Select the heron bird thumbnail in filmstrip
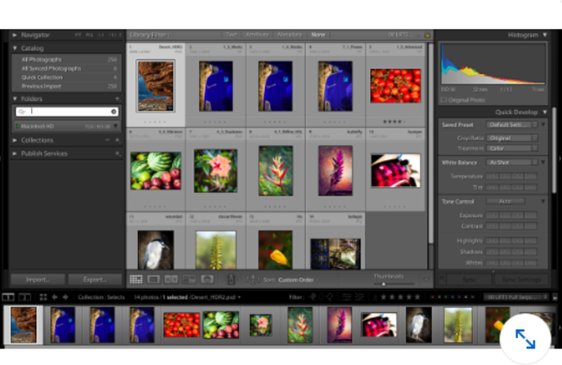This screenshot has height=365, width=562. pyautogui.click(x=419, y=324)
